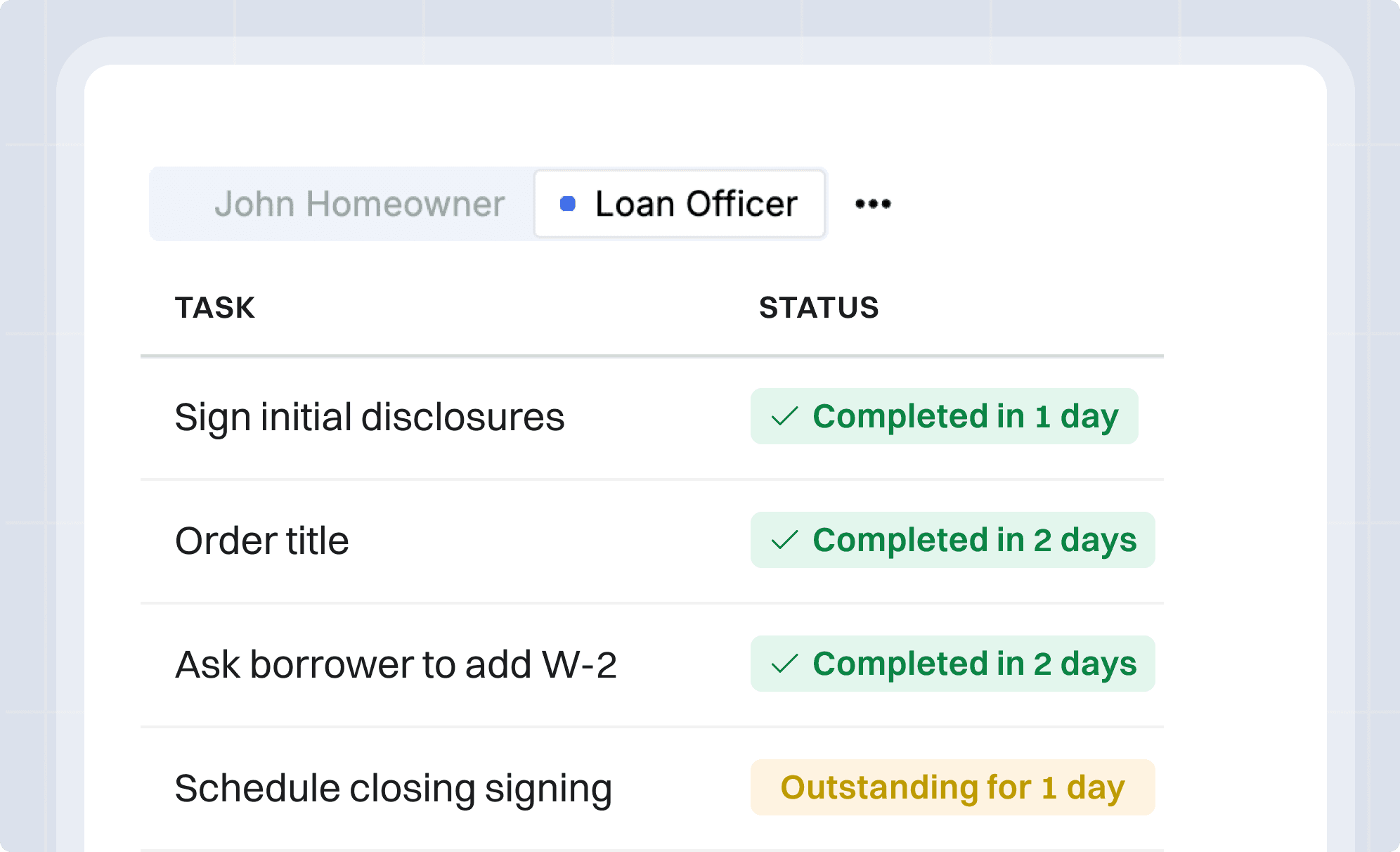Select the Loan Officer tab
The width and height of the screenshot is (1400, 852).
(679, 204)
